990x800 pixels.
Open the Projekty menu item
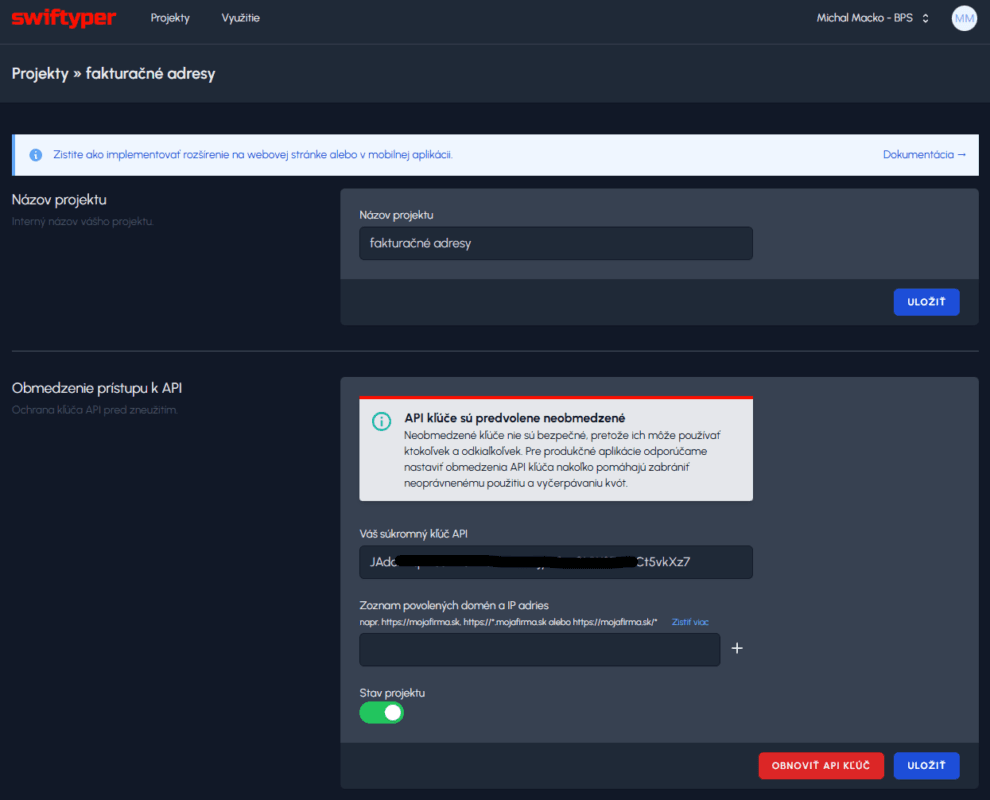(x=170, y=18)
